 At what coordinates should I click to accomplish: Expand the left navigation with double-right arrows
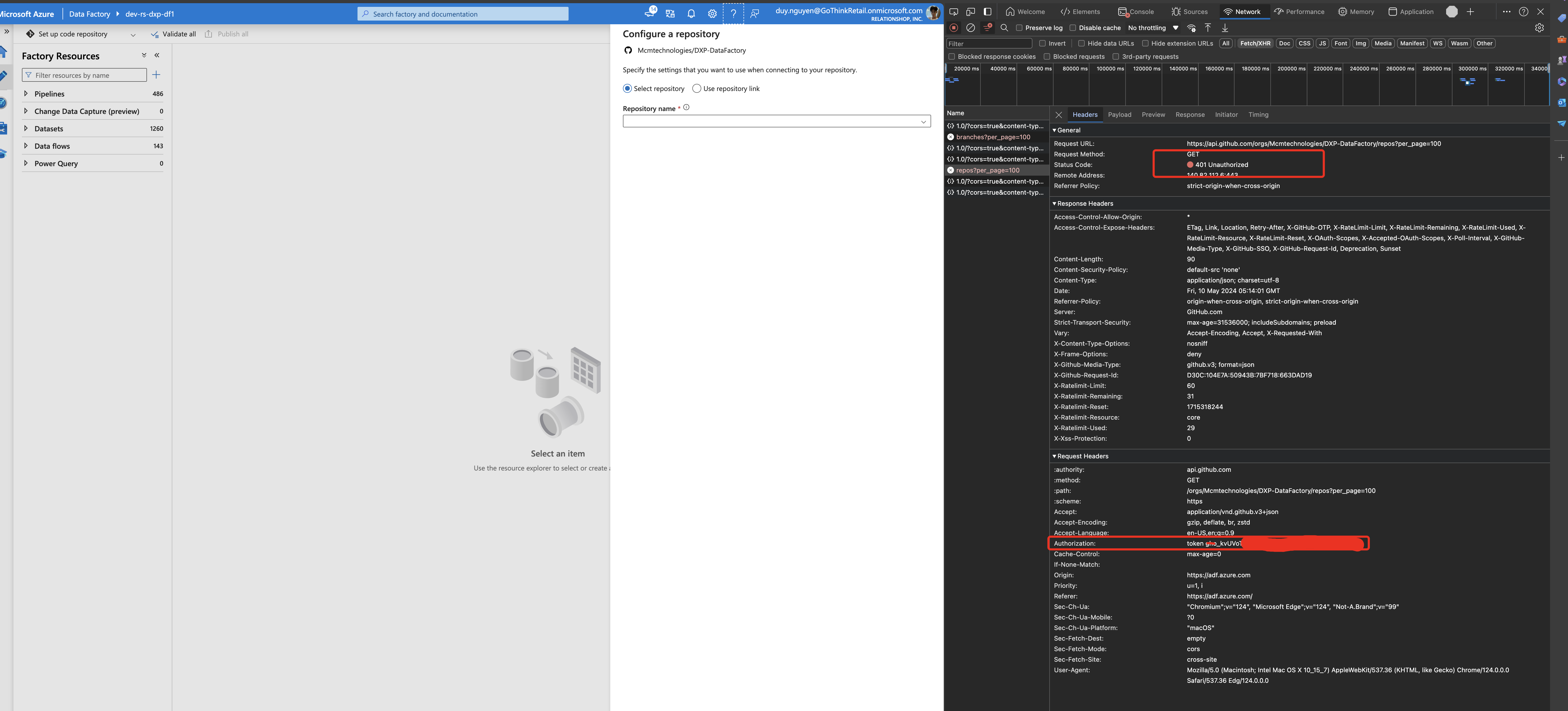pos(7,32)
